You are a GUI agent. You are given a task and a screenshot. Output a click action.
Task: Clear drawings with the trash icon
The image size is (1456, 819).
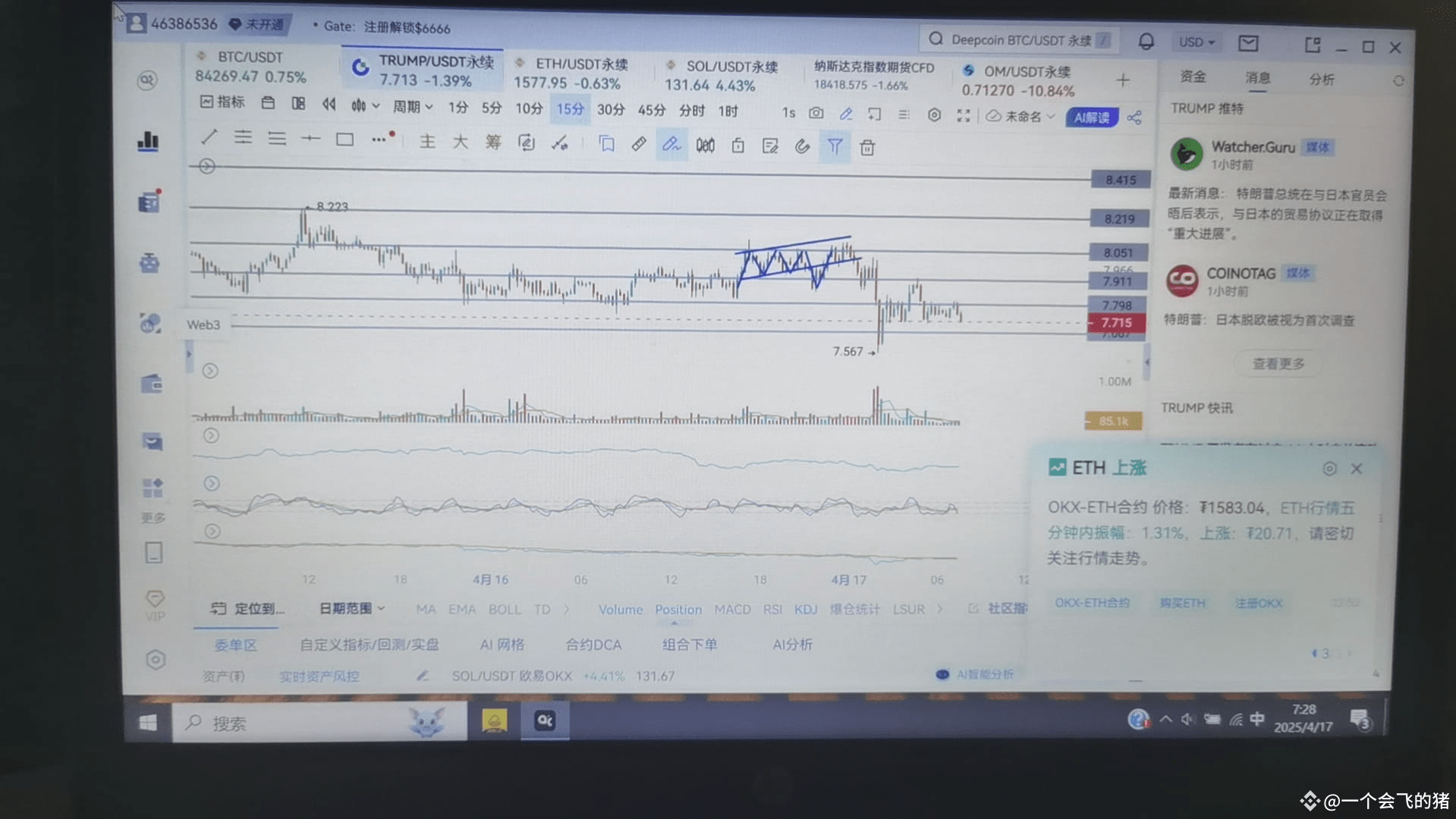coord(867,147)
